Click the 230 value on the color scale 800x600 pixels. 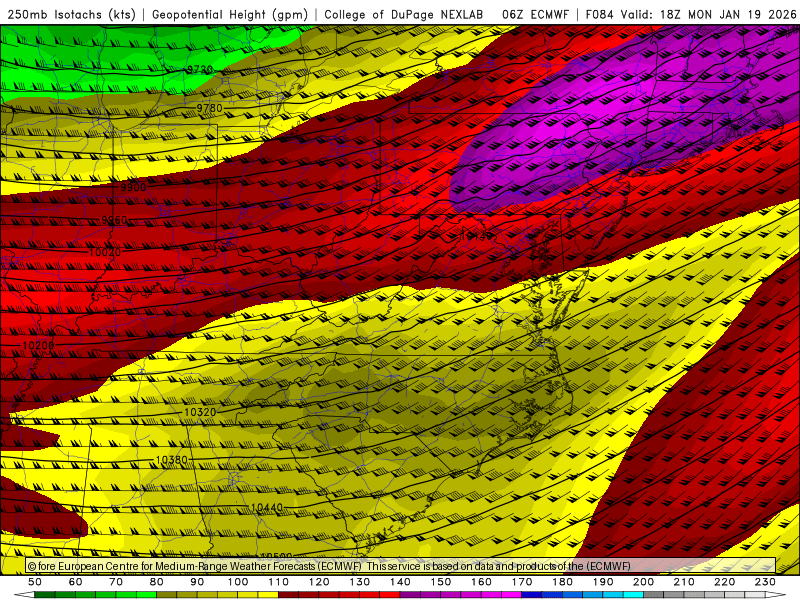click(765, 582)
